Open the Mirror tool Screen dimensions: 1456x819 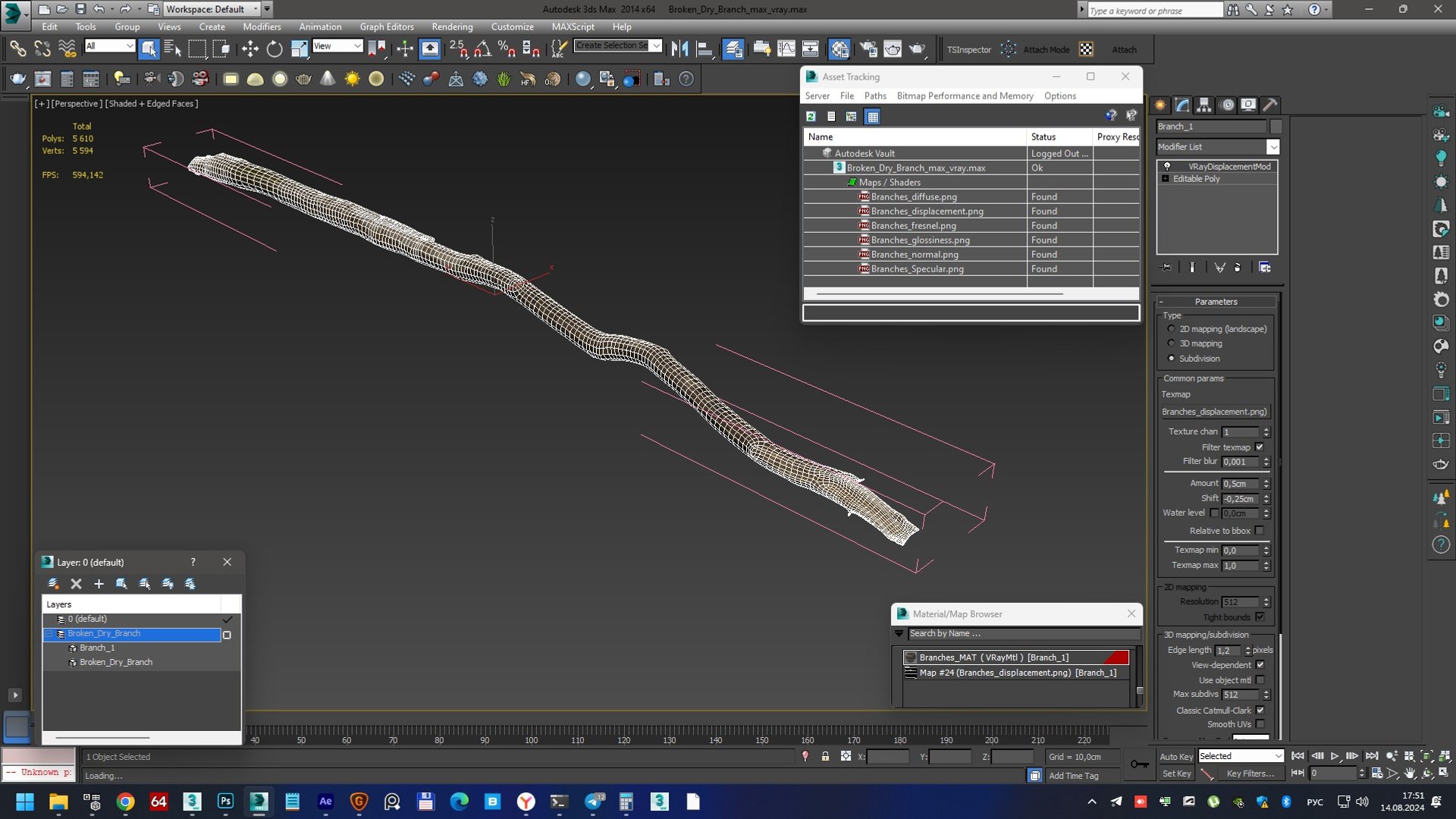point(679,49)
